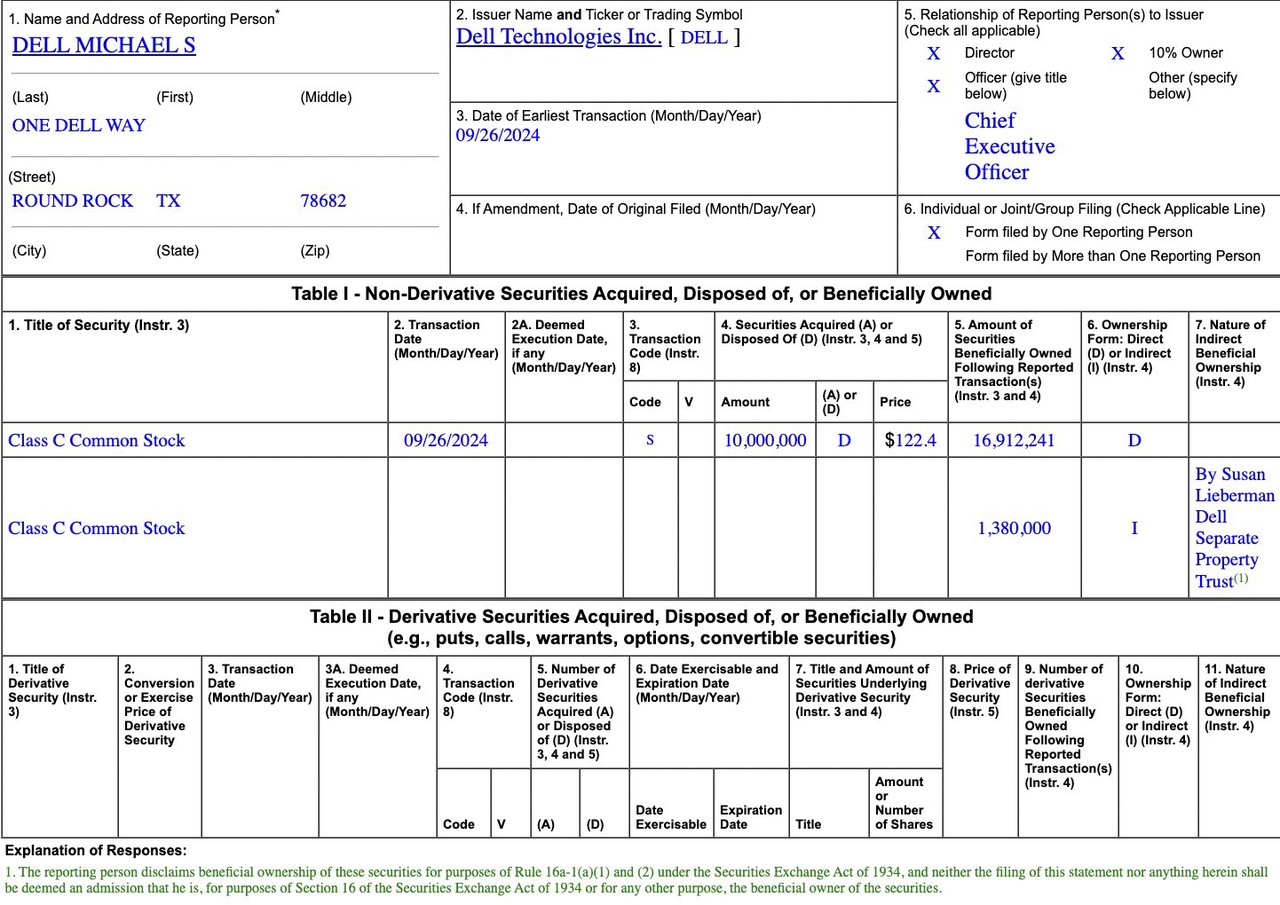Click the Director checkbox X mark
This screenshot has height=905, width=1280.
tap(934, 54)
